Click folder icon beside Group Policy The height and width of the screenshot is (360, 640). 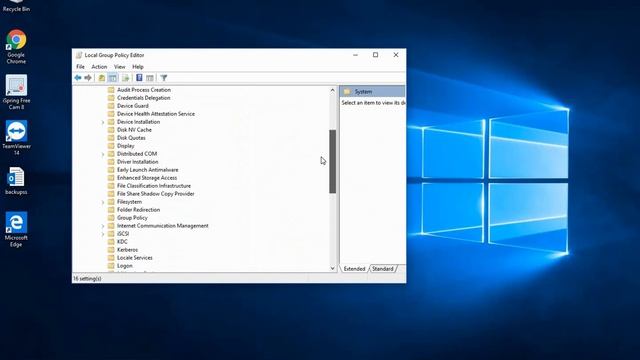[111, 218]
